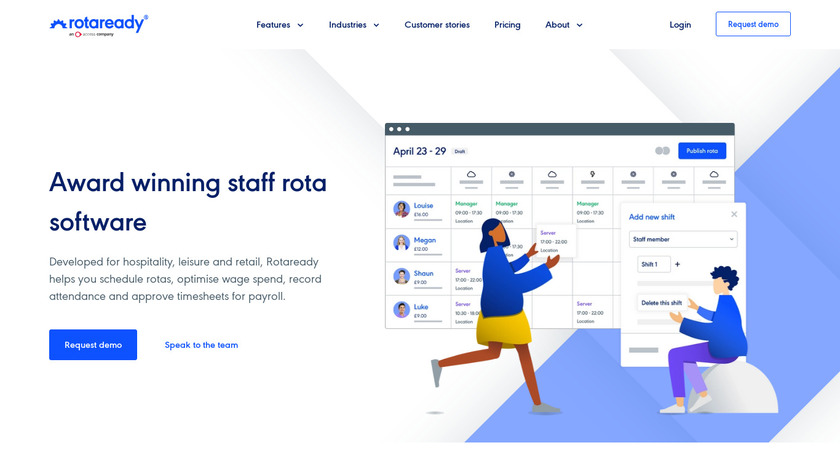Expand the Features chevron arrow
840x472 pixels.
300,25
